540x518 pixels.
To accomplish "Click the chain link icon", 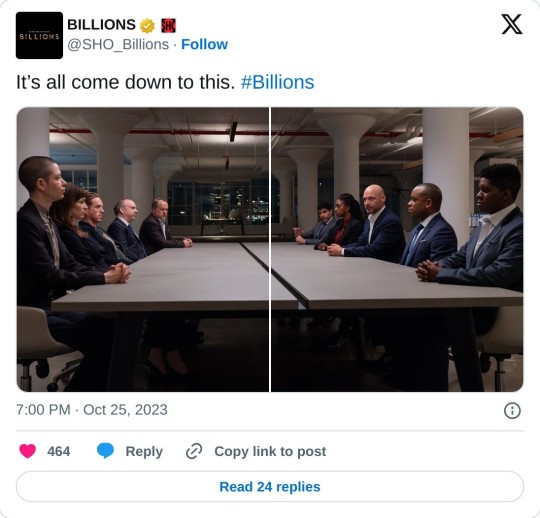I will pos(194,451).
